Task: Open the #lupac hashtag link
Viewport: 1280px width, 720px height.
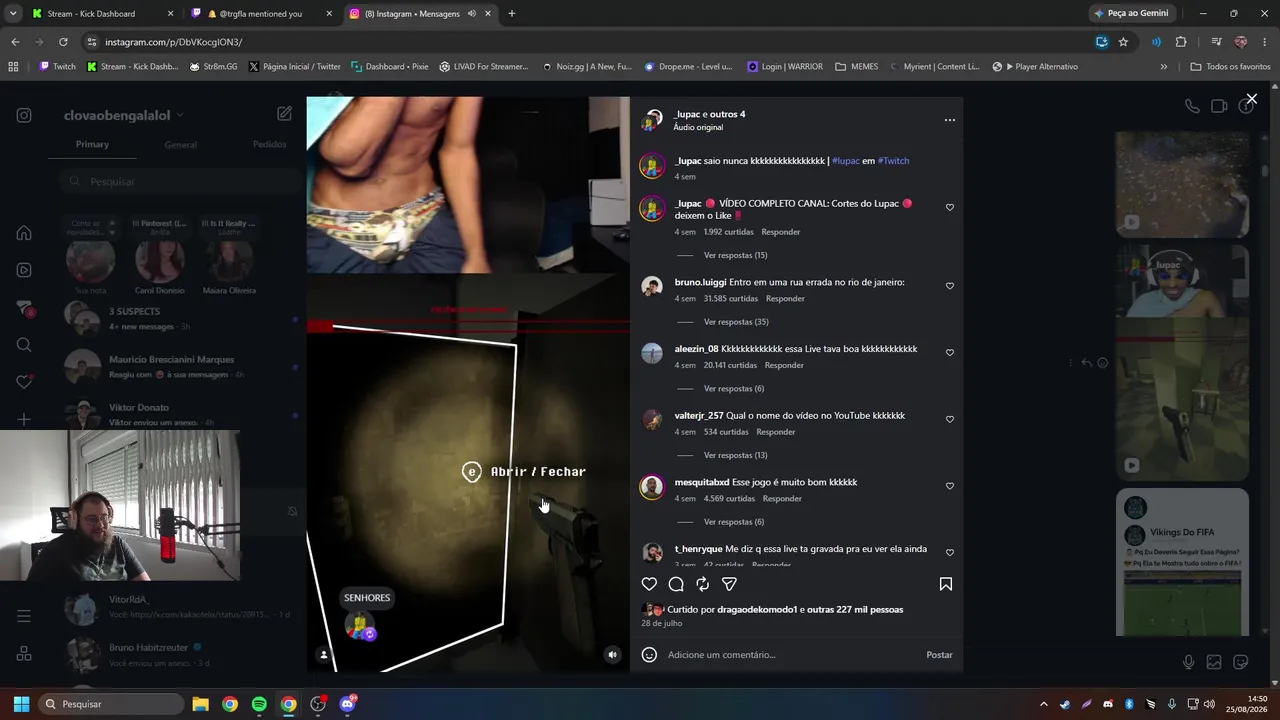Action: (846, 161)
